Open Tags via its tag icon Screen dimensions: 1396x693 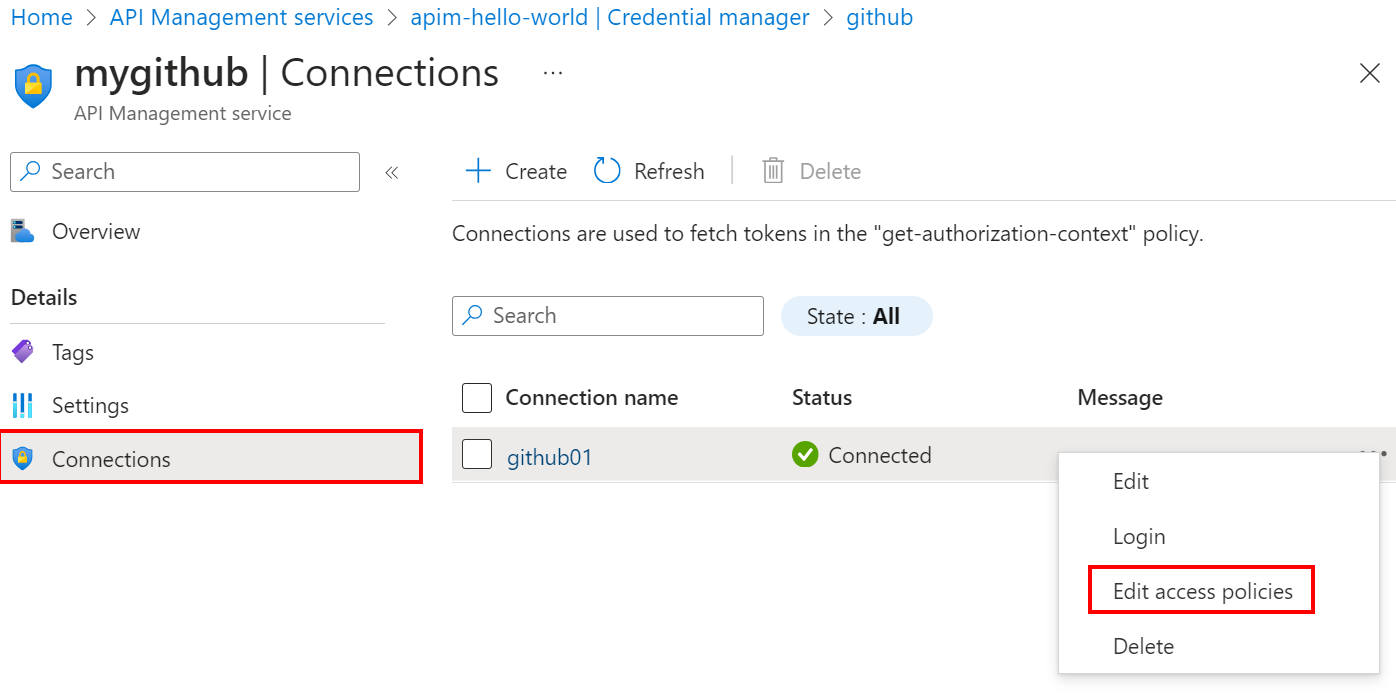[24, 351]
